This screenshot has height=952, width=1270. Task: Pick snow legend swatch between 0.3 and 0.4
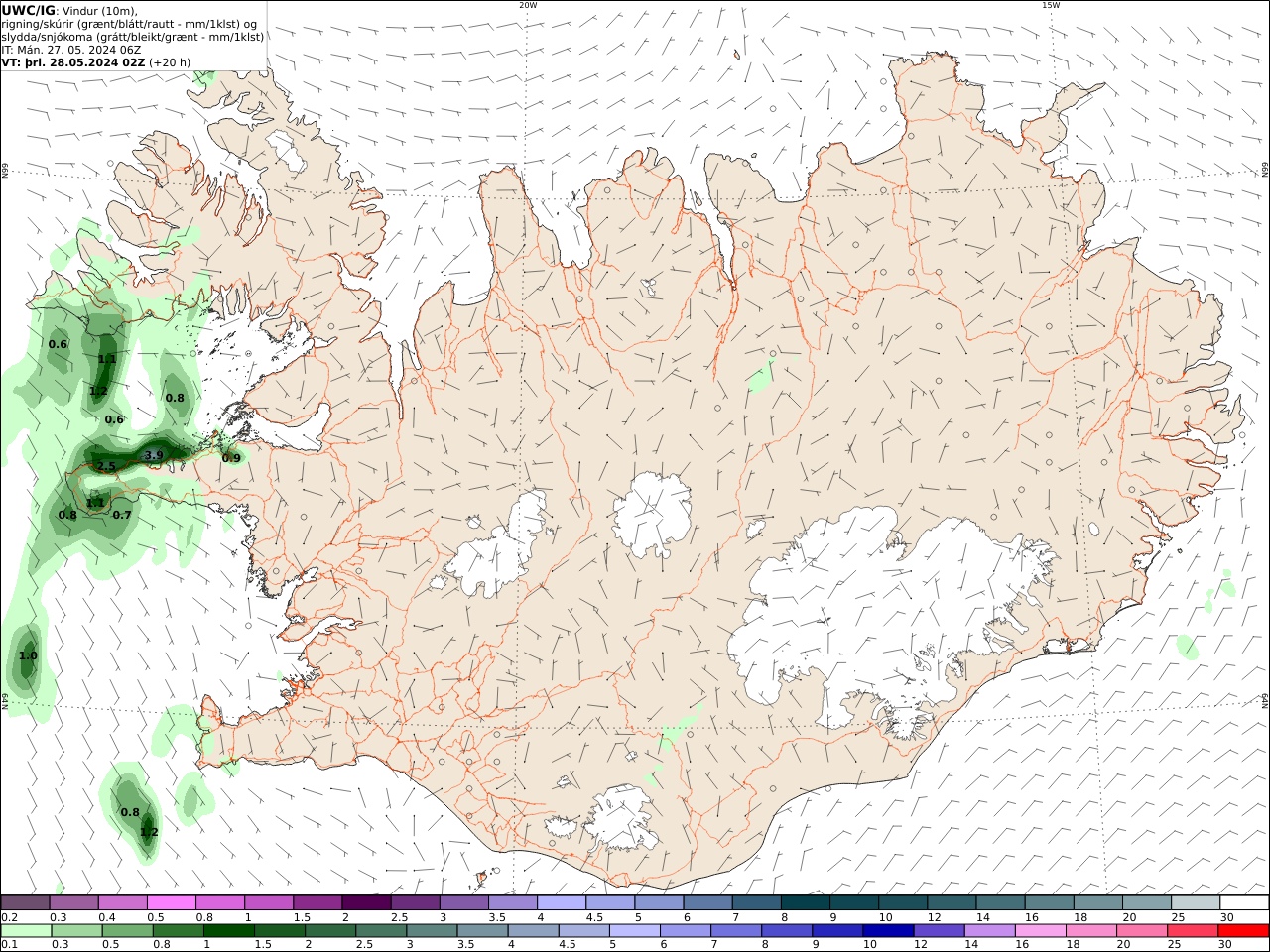(x=74, y=902)
